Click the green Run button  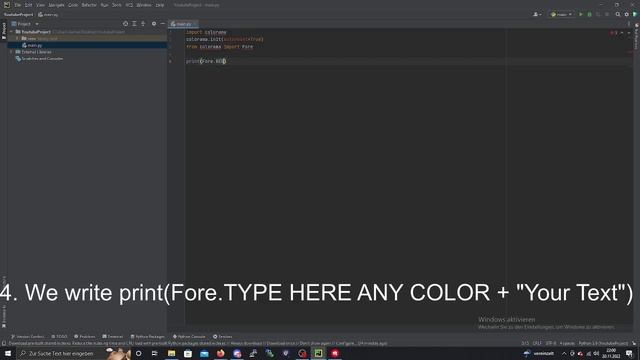tap(581, 14)
